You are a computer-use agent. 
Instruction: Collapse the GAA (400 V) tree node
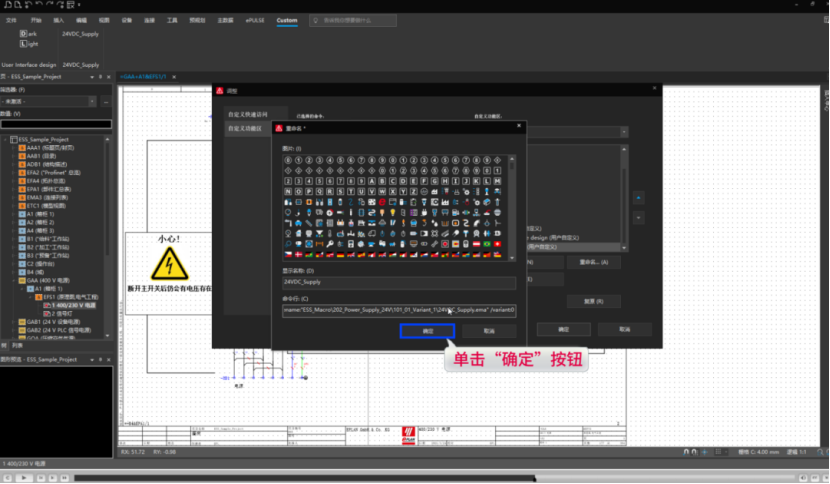click(14, 281)
